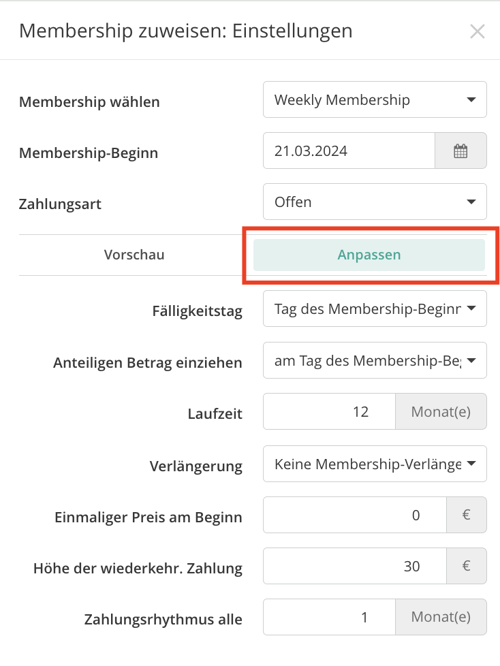Close the Membership zuweisen dialog
Image resolution: width=500 pixels, height=666 pixels.
pyautogui.click(x=477, y=31)
